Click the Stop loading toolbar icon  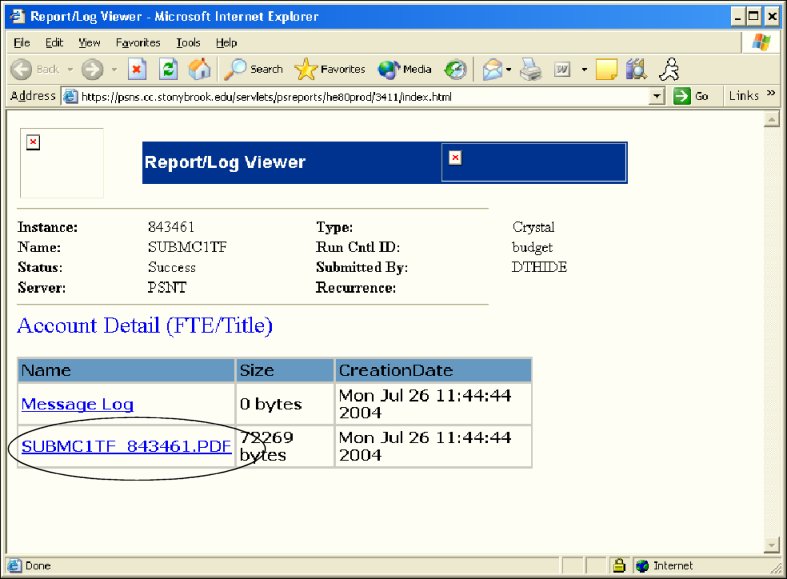[x=139, y=69]
